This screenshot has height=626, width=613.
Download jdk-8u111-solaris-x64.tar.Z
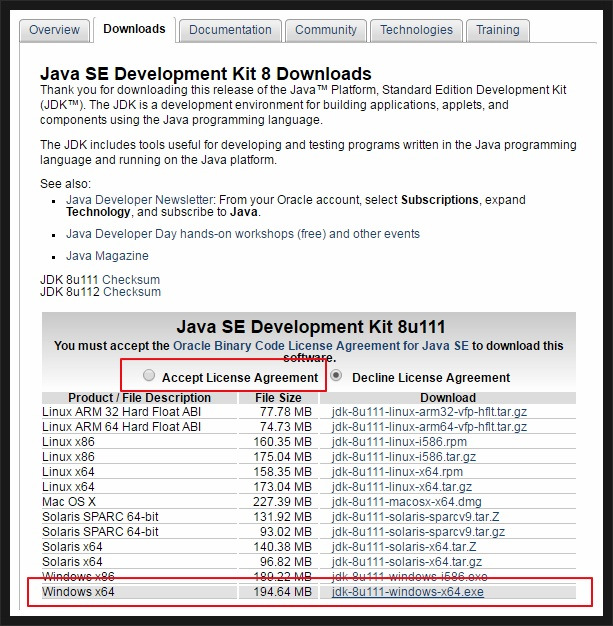[404, 547]
